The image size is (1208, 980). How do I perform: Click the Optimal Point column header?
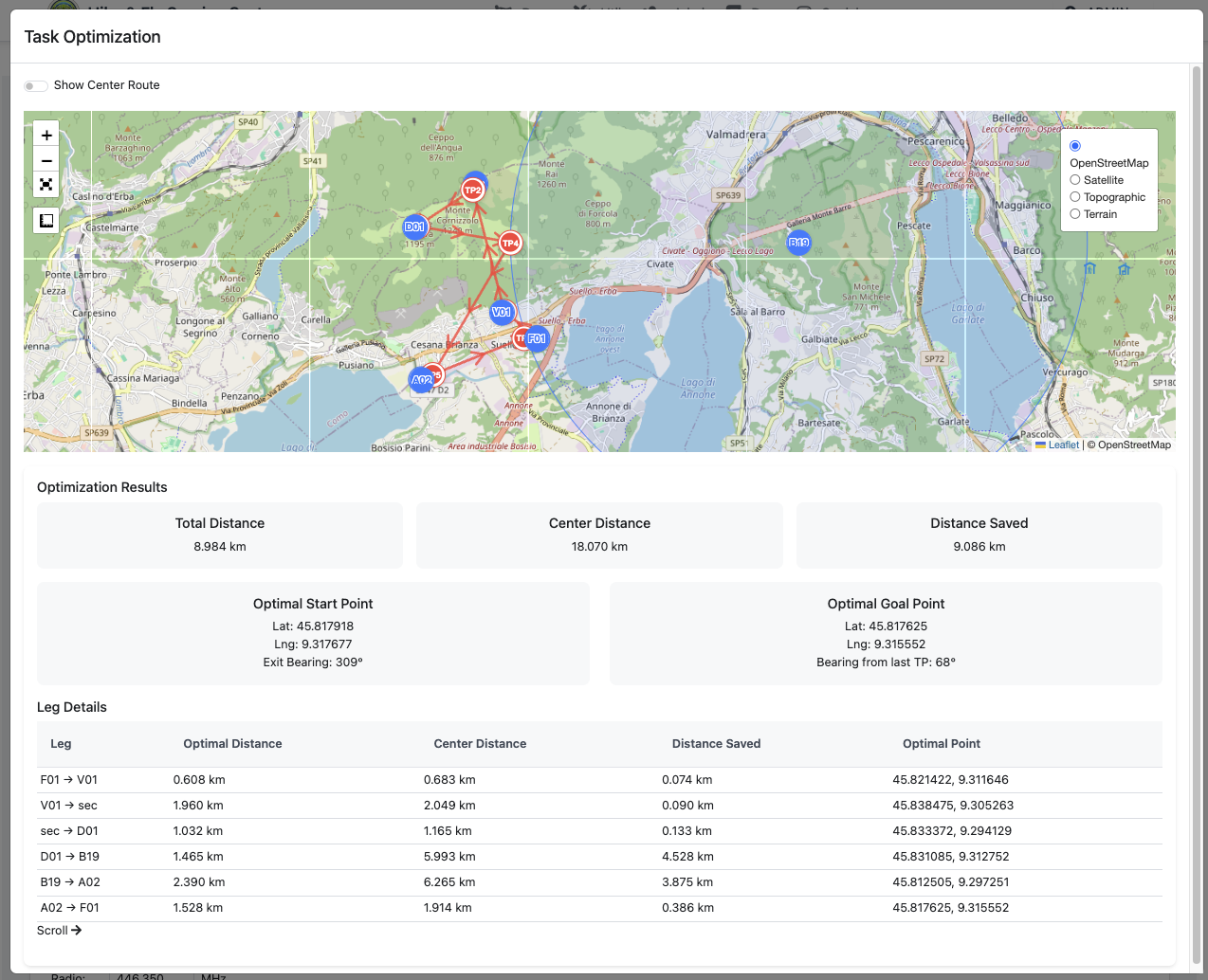[942, 744]
